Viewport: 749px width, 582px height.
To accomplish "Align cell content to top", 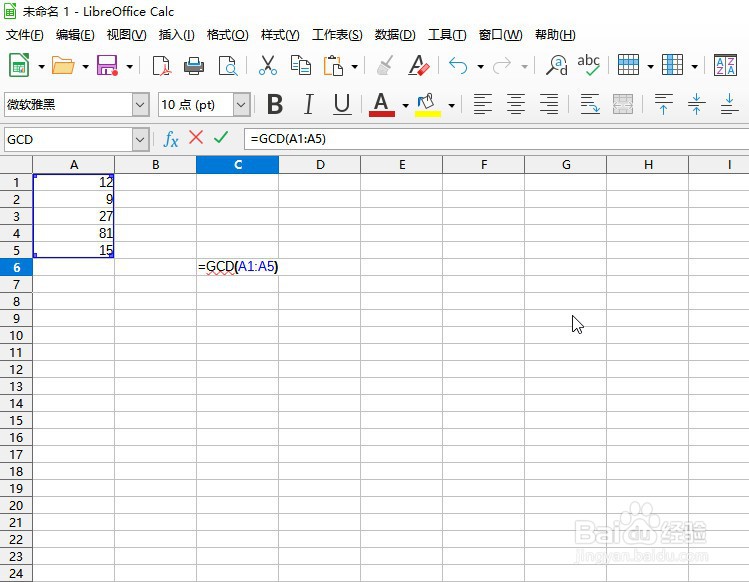I will pos(663,104).
